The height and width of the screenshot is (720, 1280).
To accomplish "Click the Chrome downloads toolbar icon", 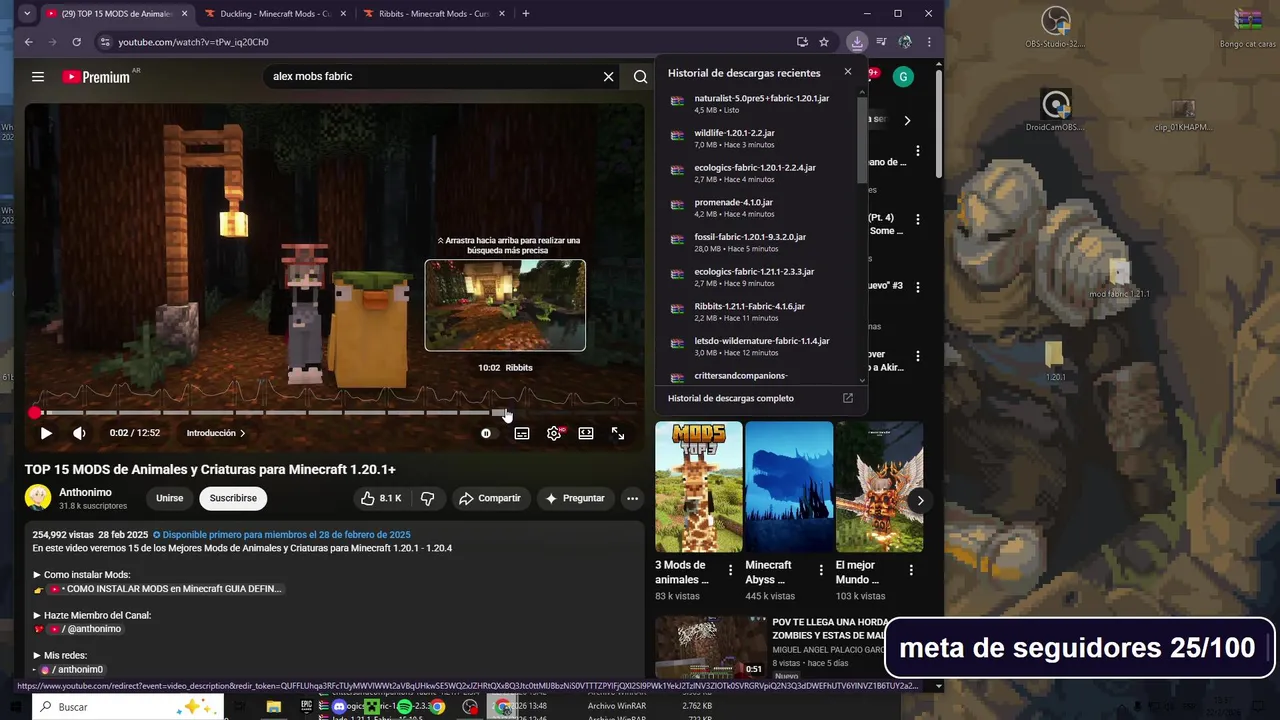I will (x=857, y=42).
